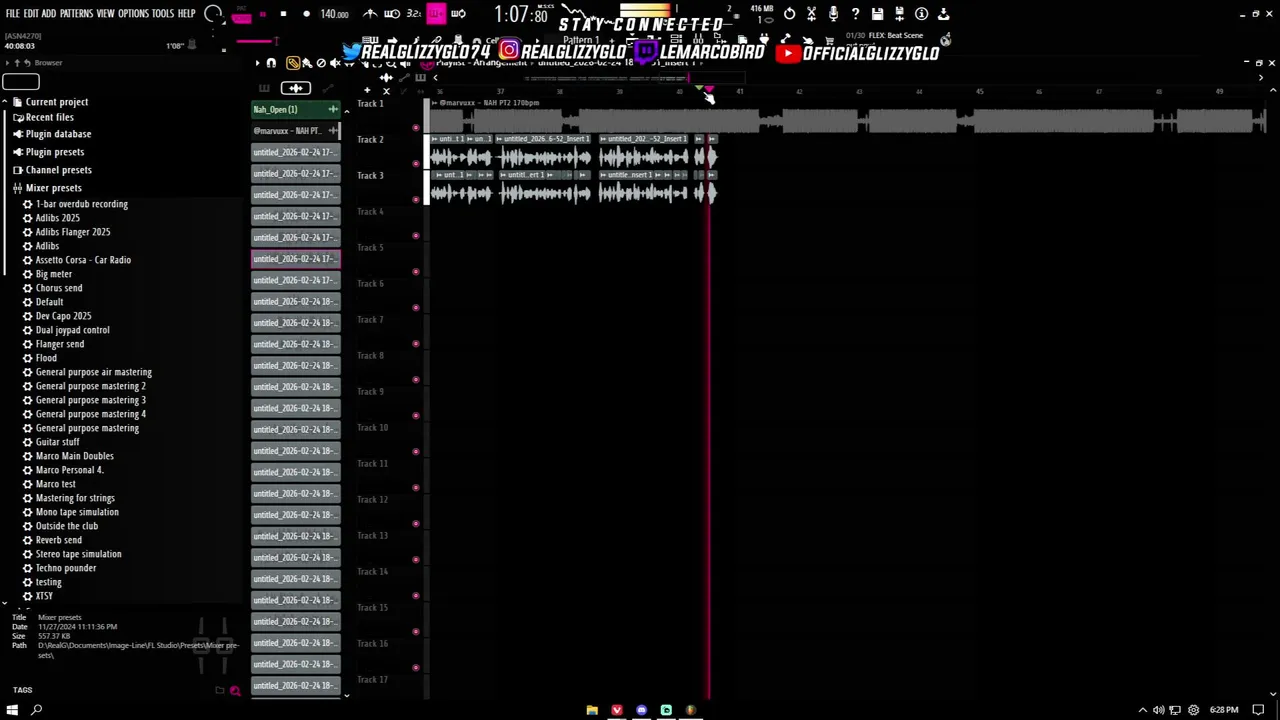Select the Nah_Open (1) clip in picker
The height and width of the screenshot is (720, 1280).
pos(295,109)
